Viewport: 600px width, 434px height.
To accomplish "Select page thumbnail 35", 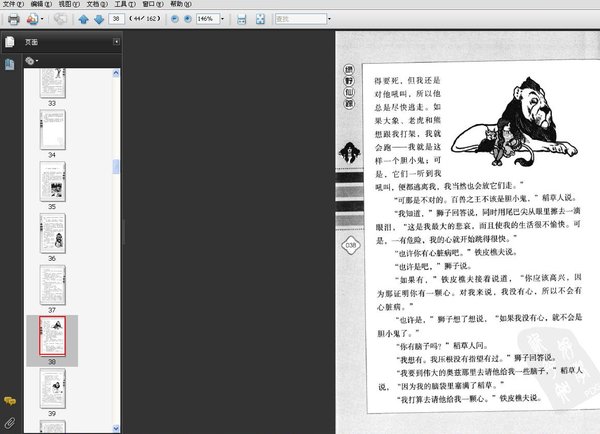I will pyautogui.click(x=52, y=181).
